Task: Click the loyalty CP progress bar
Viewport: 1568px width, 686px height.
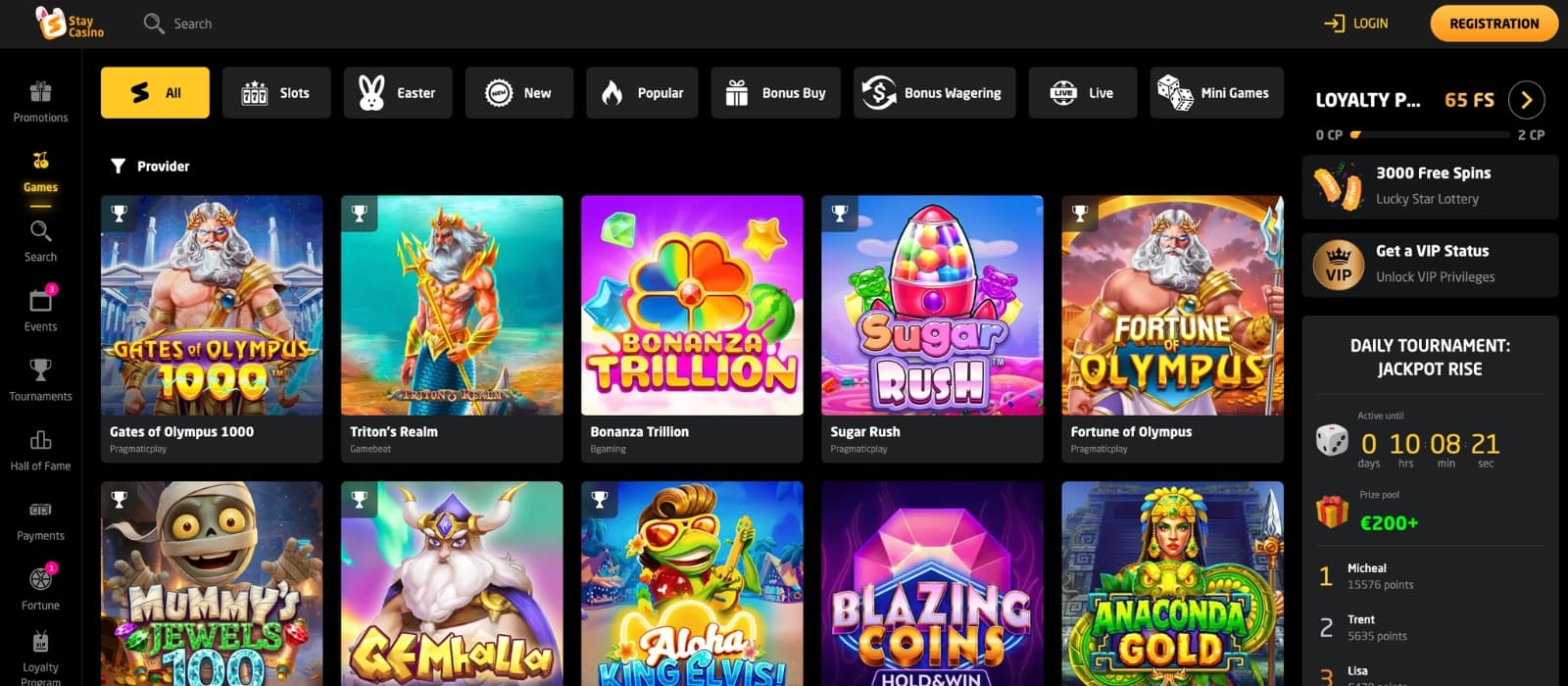Action: [1430, 134]
